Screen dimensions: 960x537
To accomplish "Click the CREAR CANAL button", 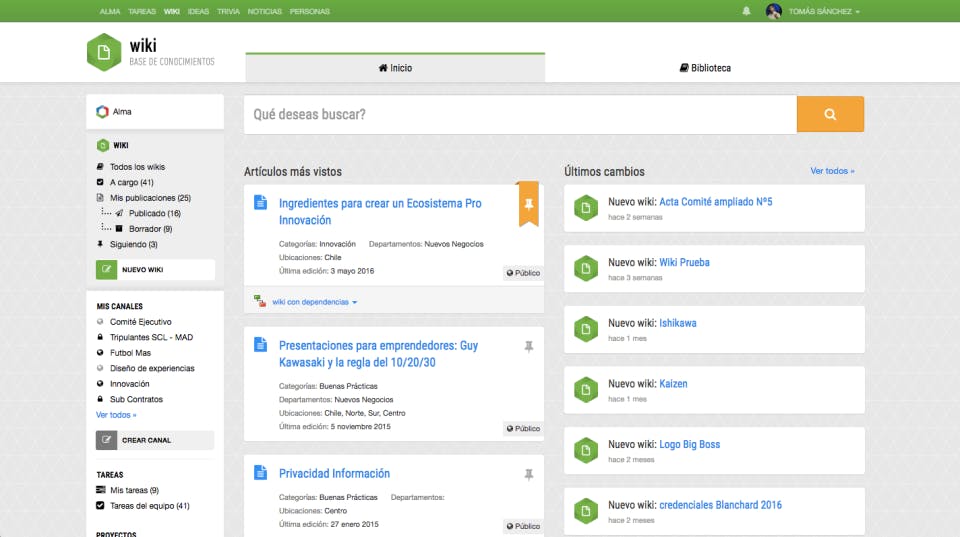I will tap(155, 440).
